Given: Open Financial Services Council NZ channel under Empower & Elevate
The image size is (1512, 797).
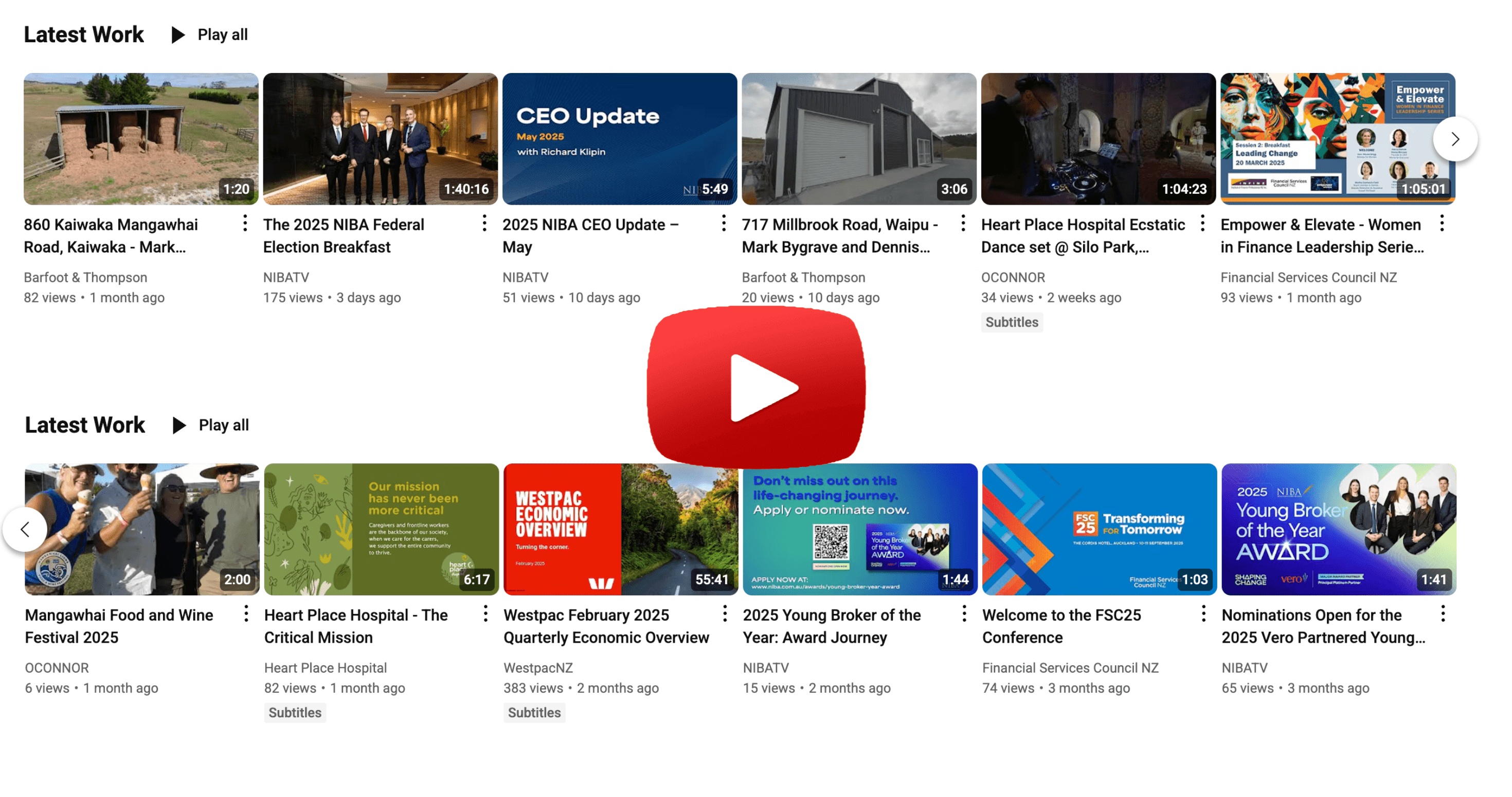Looking at the screenshot, I should pos(1308,277).
